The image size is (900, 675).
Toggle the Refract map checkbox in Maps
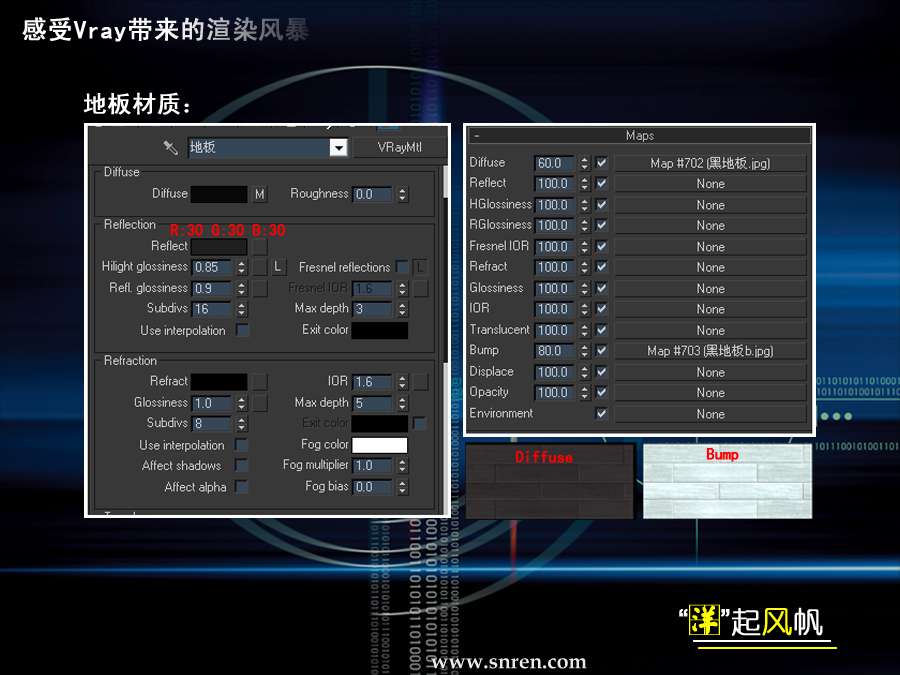601,267
